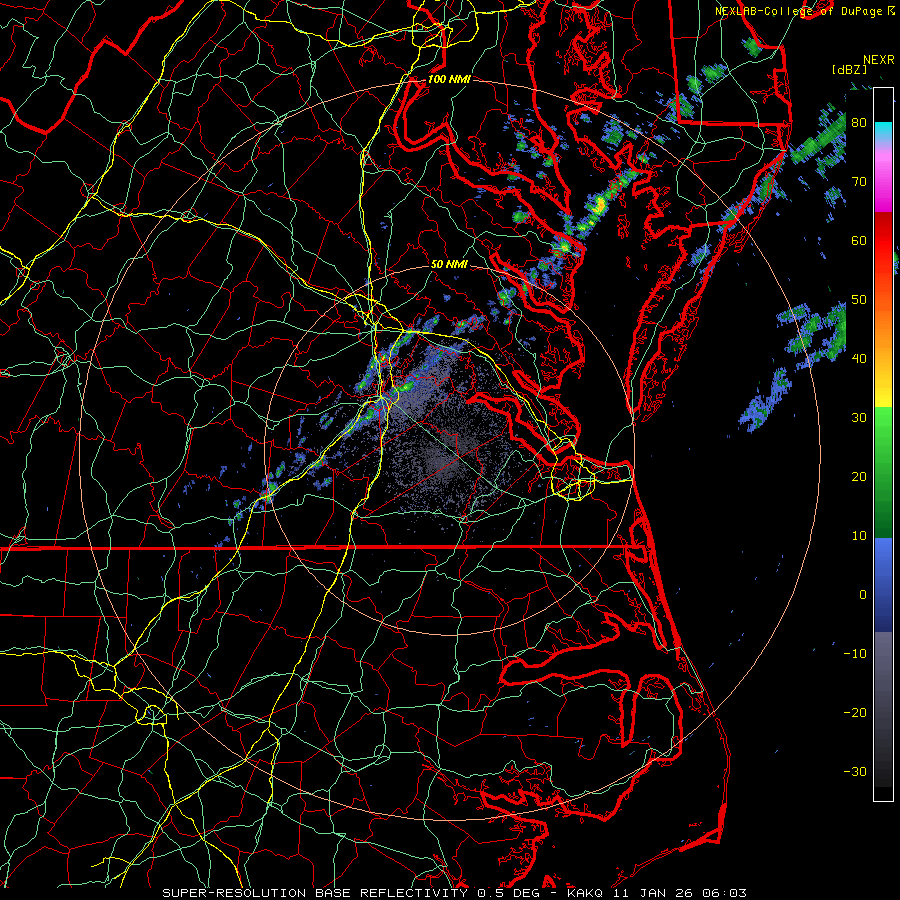
Task: Click the green segment of the color bar
Action: pyautogui.click(x=883, y=472)
